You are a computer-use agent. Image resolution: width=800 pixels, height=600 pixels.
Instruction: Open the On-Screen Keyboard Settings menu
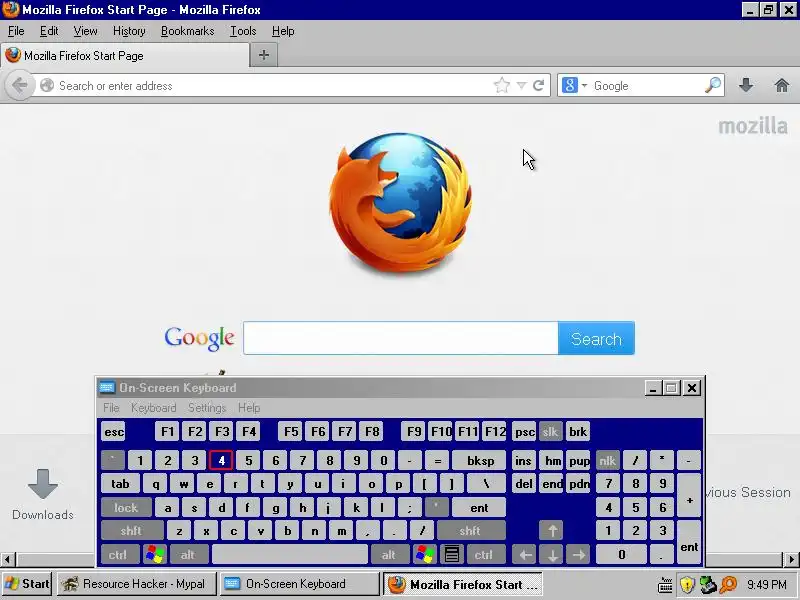coord(207,408)
